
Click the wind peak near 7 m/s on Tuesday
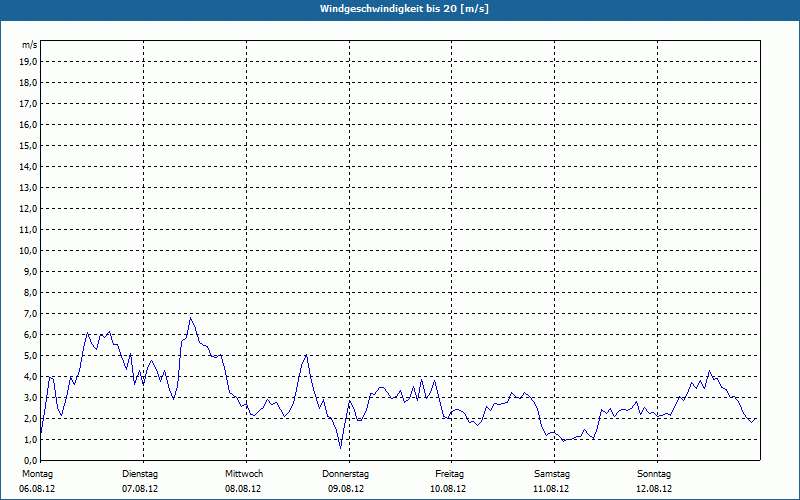[x=190, y=318]
